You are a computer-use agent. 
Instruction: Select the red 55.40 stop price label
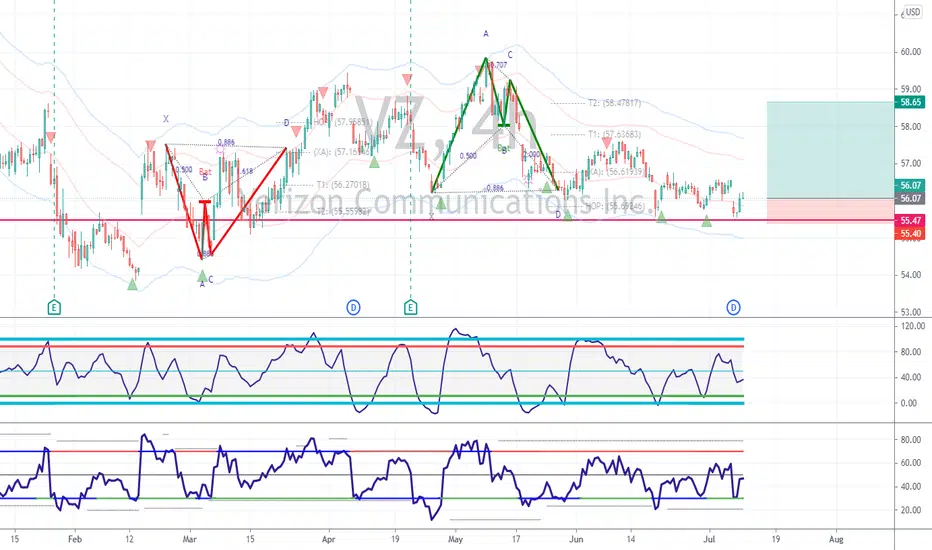[x=910, y=234]
